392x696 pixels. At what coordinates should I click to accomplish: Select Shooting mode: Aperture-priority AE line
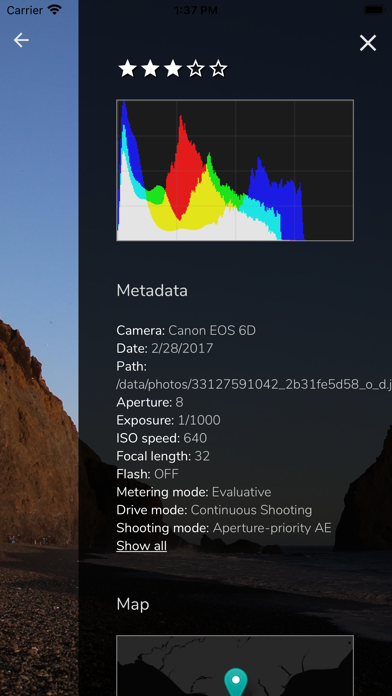[x=224, y=528]
